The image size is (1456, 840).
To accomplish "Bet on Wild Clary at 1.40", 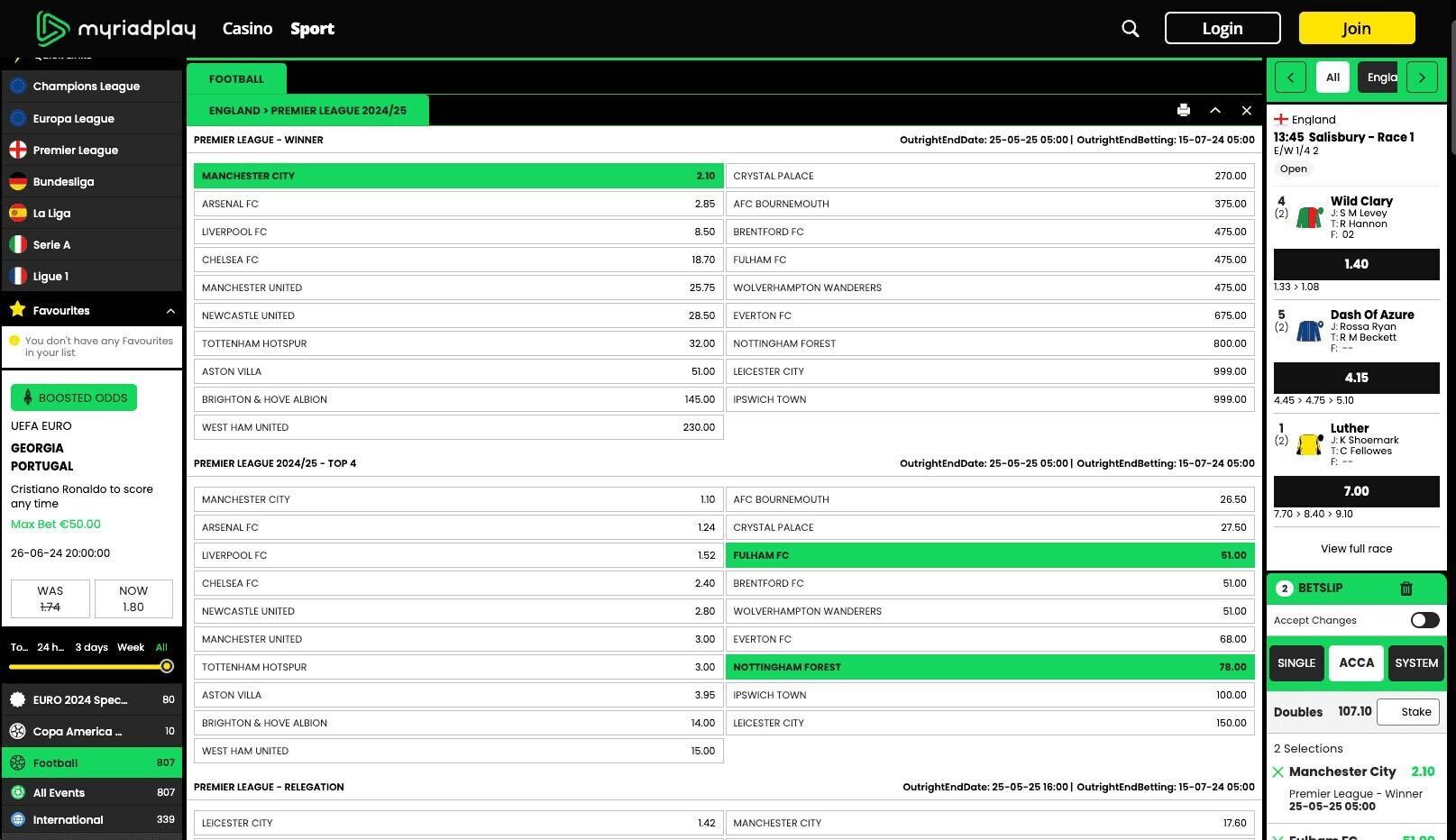I will click(x=1356, y=264).
